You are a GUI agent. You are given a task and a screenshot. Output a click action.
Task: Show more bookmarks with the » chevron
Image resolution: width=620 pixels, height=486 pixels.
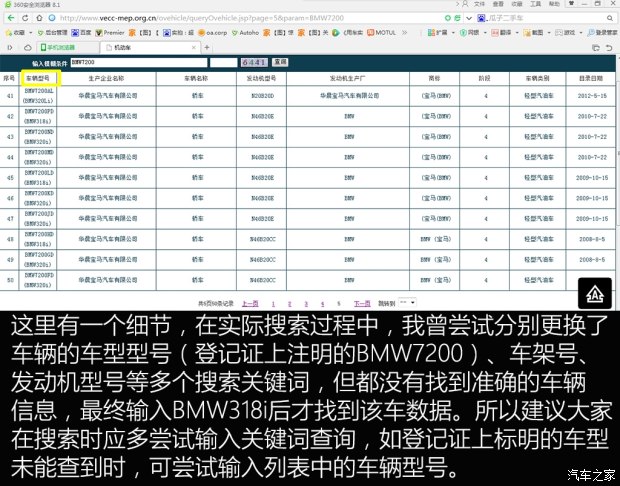coord(405,33)
